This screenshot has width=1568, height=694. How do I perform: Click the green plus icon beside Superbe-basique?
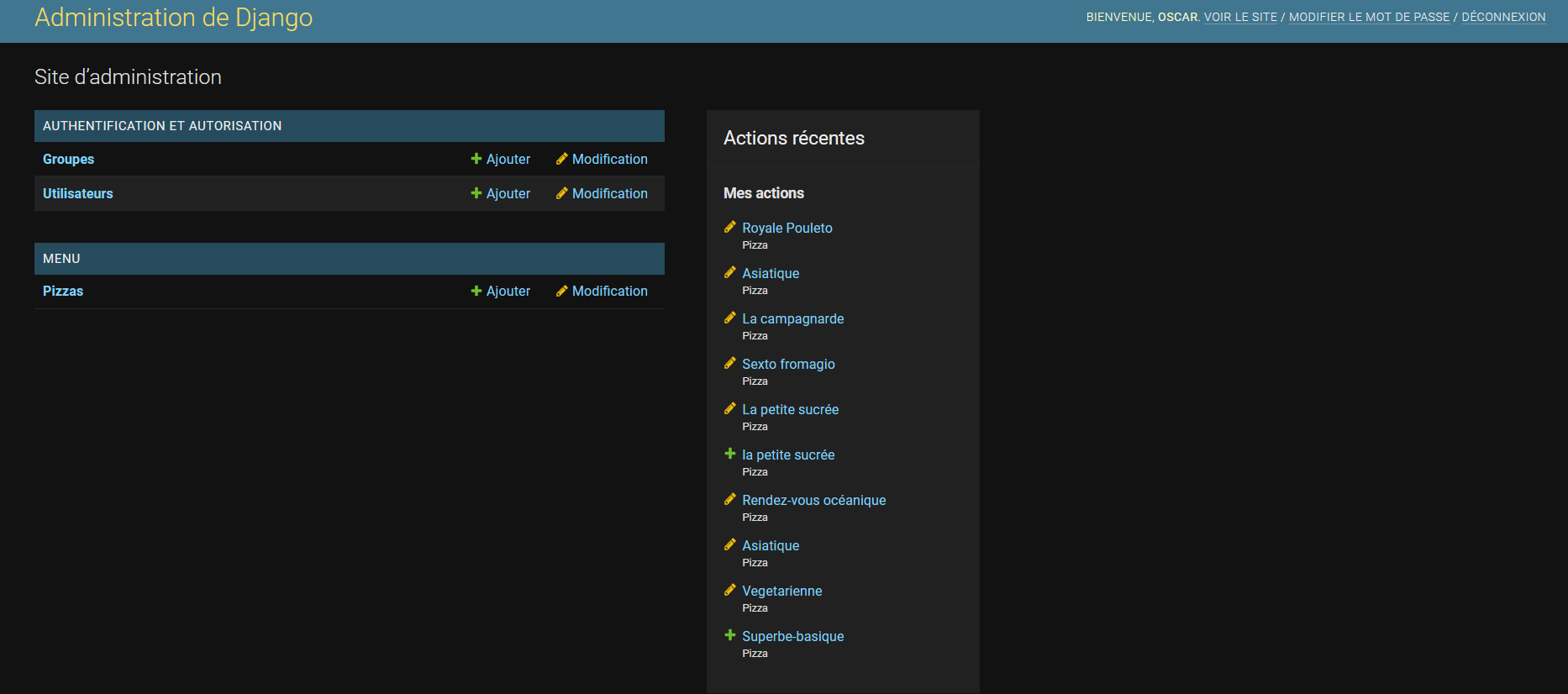pyautogui.click(x=730, y=635)
